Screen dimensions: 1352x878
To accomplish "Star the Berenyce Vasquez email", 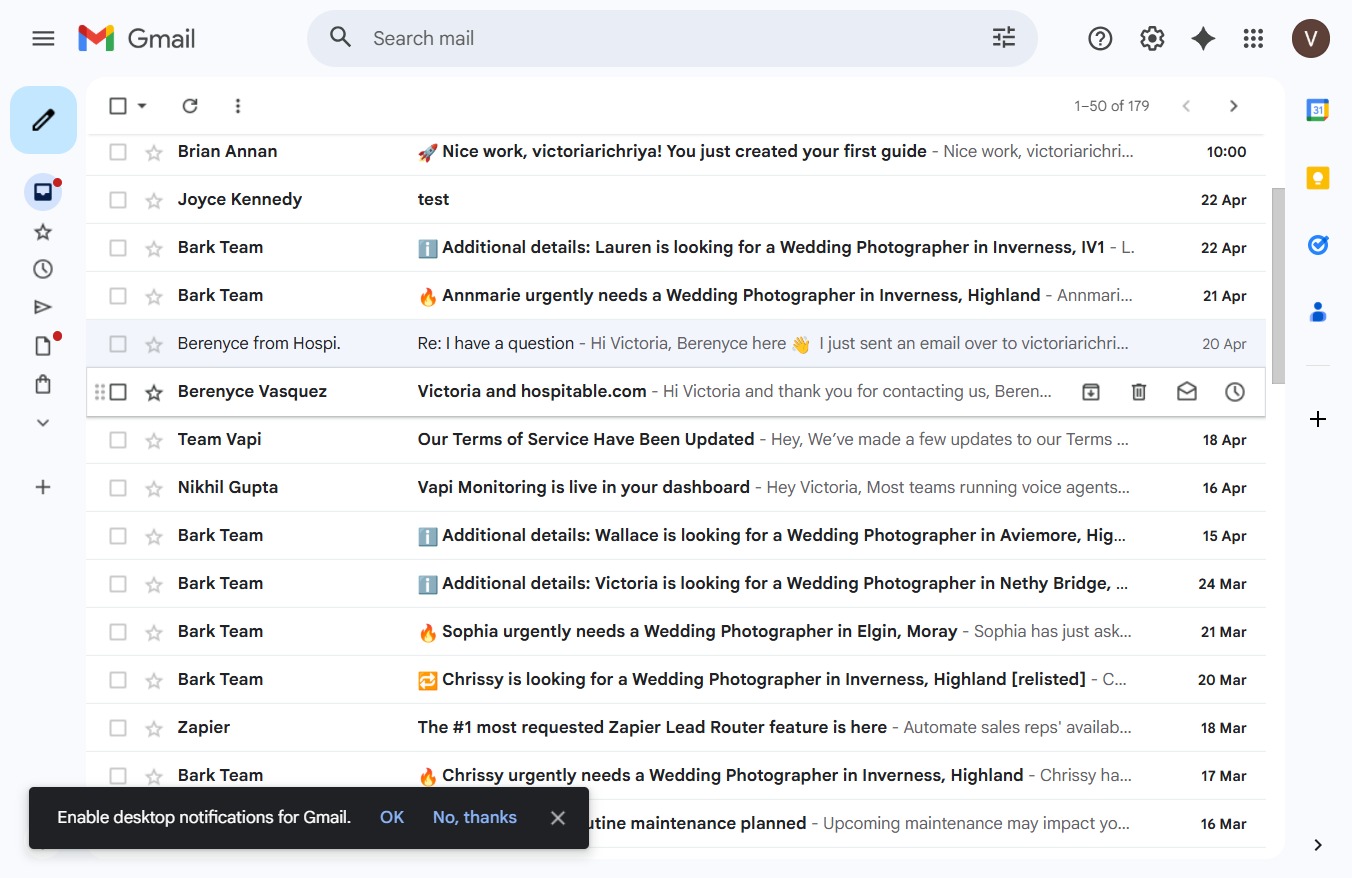I will [x=154, y=392].
